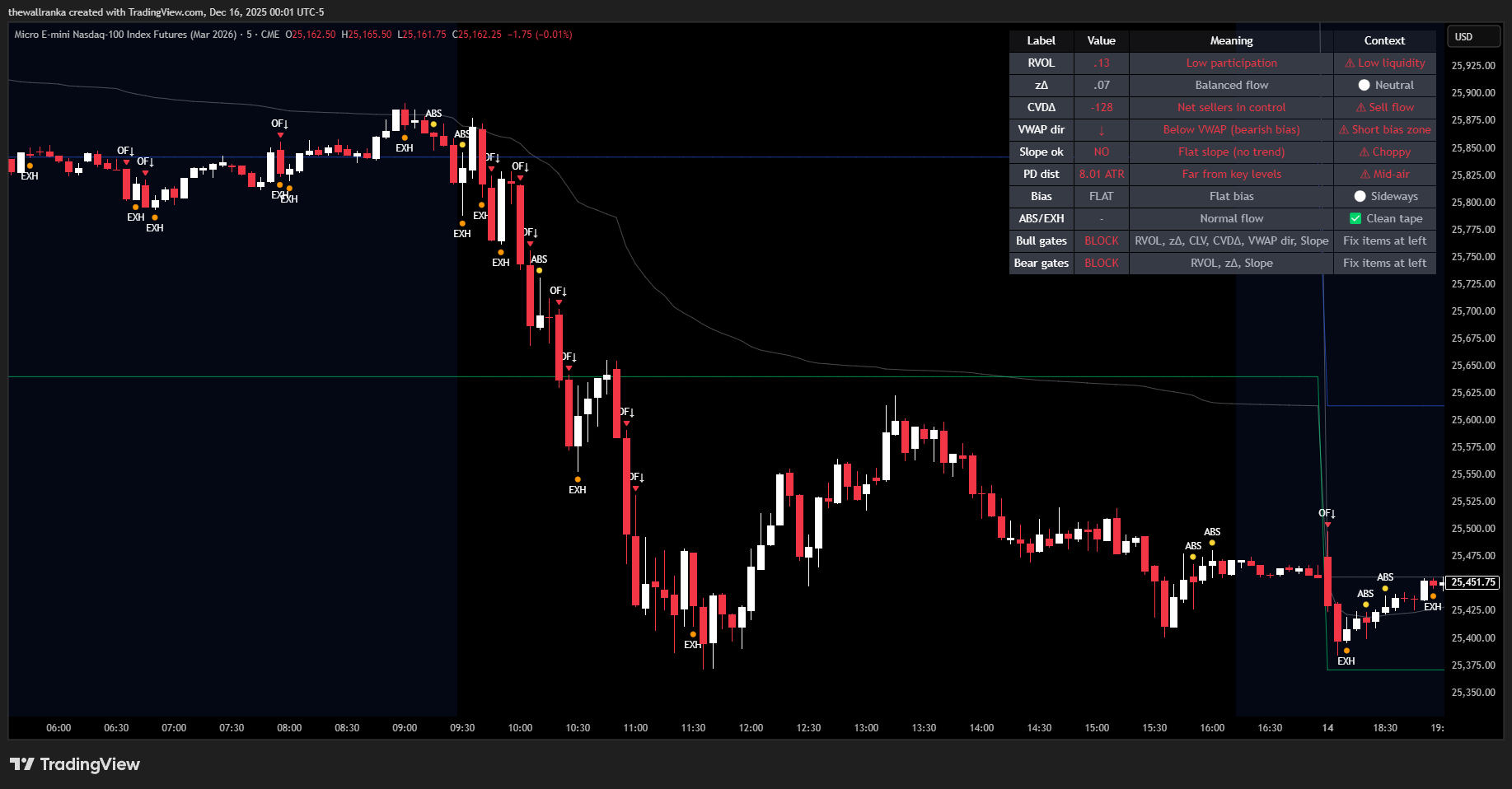
Task: Click the Context column header
Action: tap(1385, 40)
